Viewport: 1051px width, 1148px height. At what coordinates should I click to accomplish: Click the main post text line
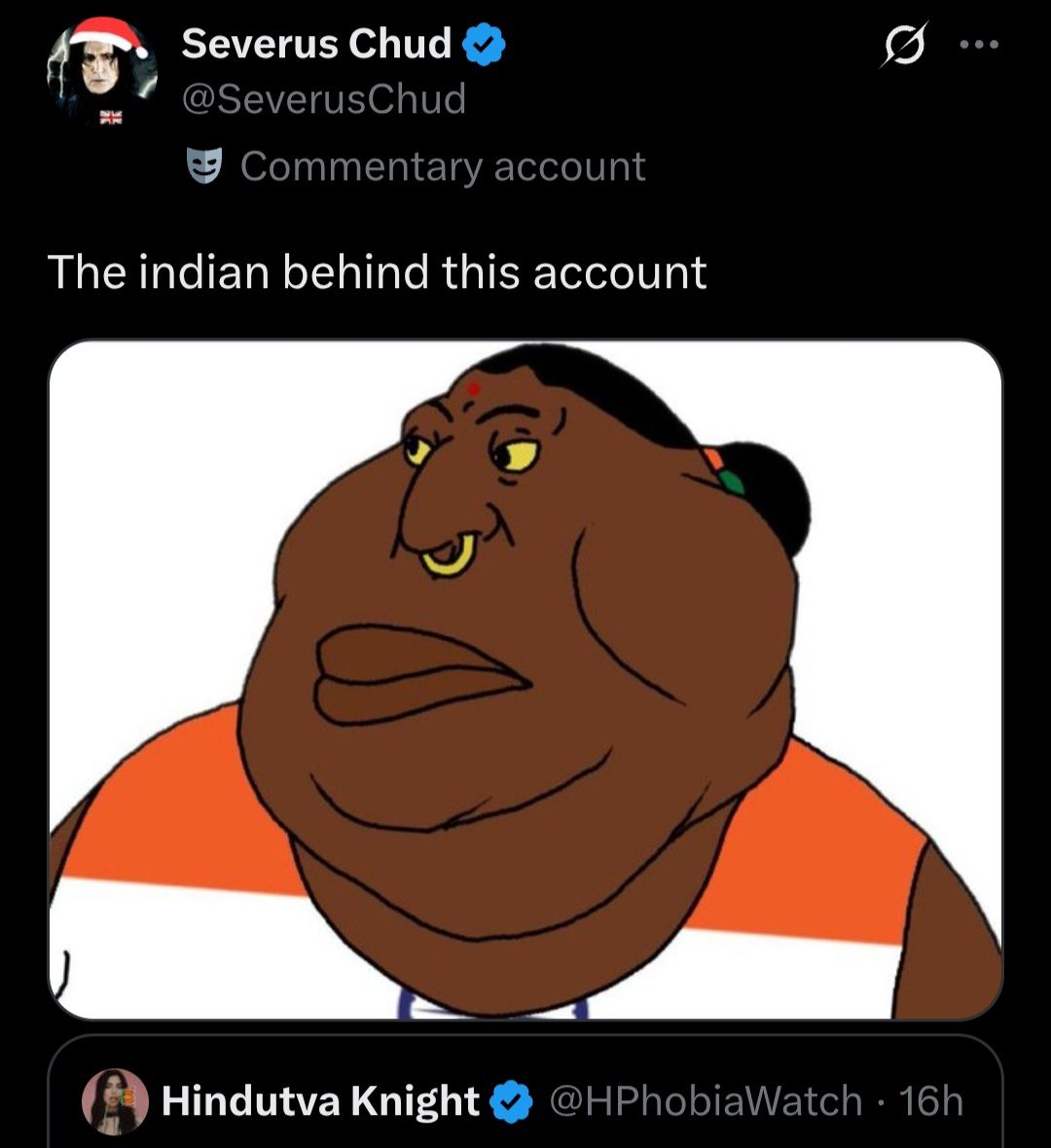tap(377, 271)
